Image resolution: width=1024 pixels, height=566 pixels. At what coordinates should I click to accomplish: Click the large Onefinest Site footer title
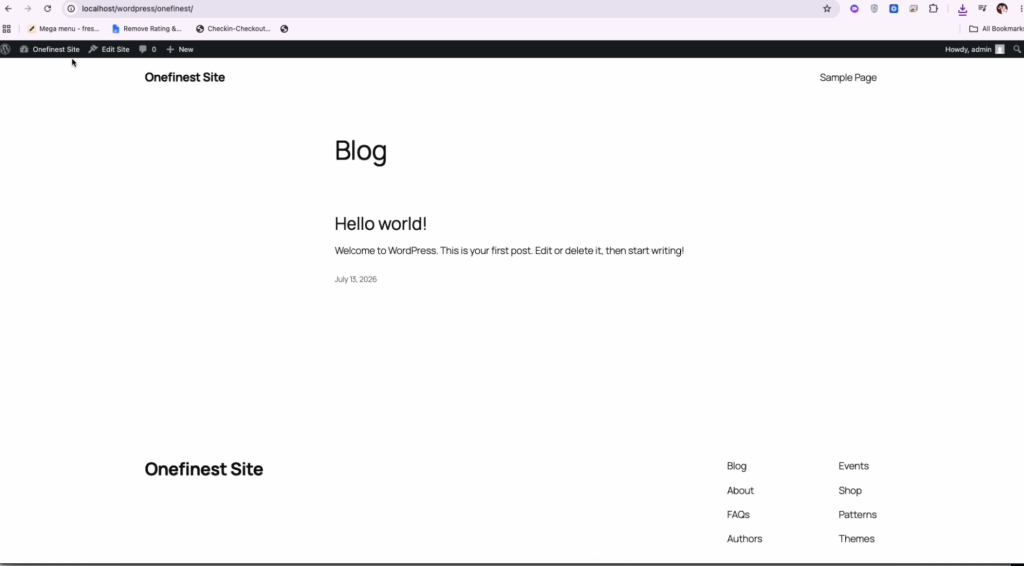[204, 469]
